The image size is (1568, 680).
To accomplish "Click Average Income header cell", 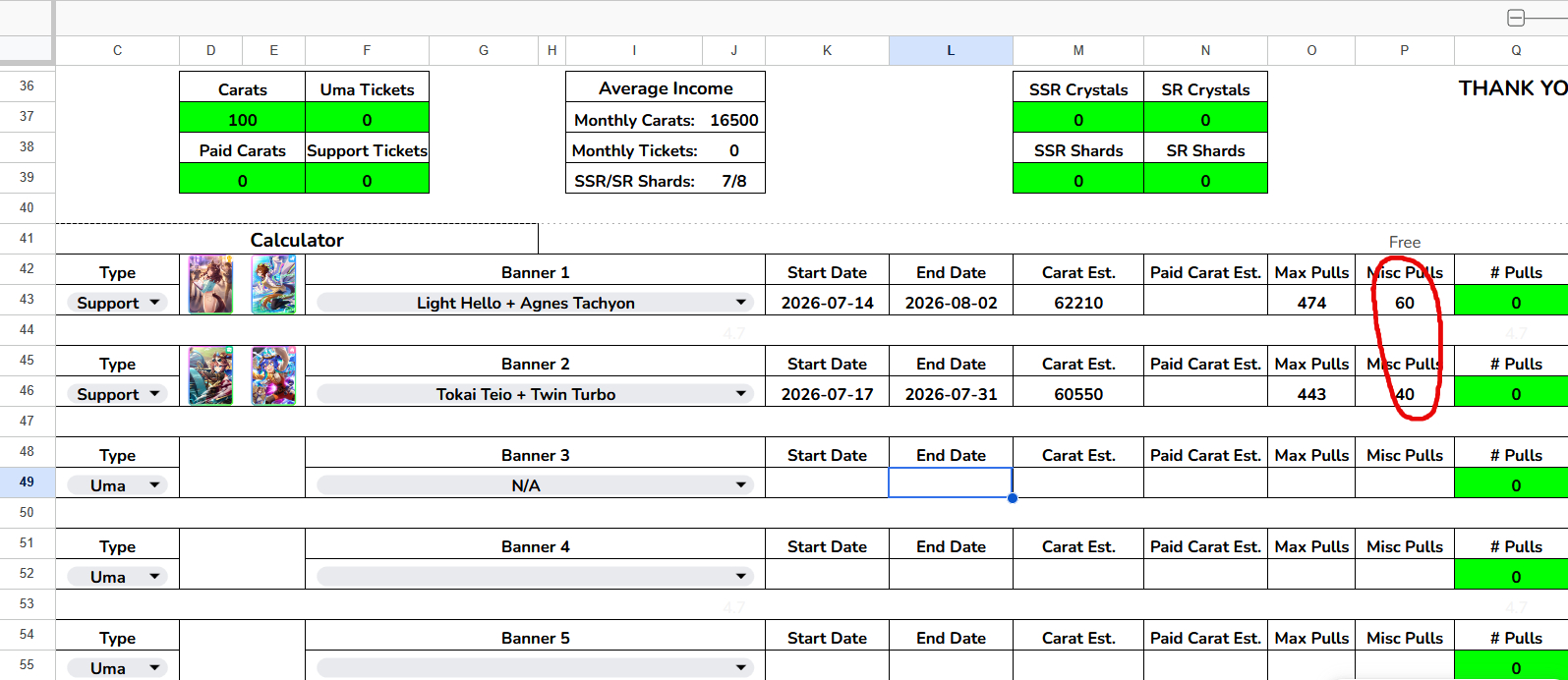I will (x=666, y=87).
